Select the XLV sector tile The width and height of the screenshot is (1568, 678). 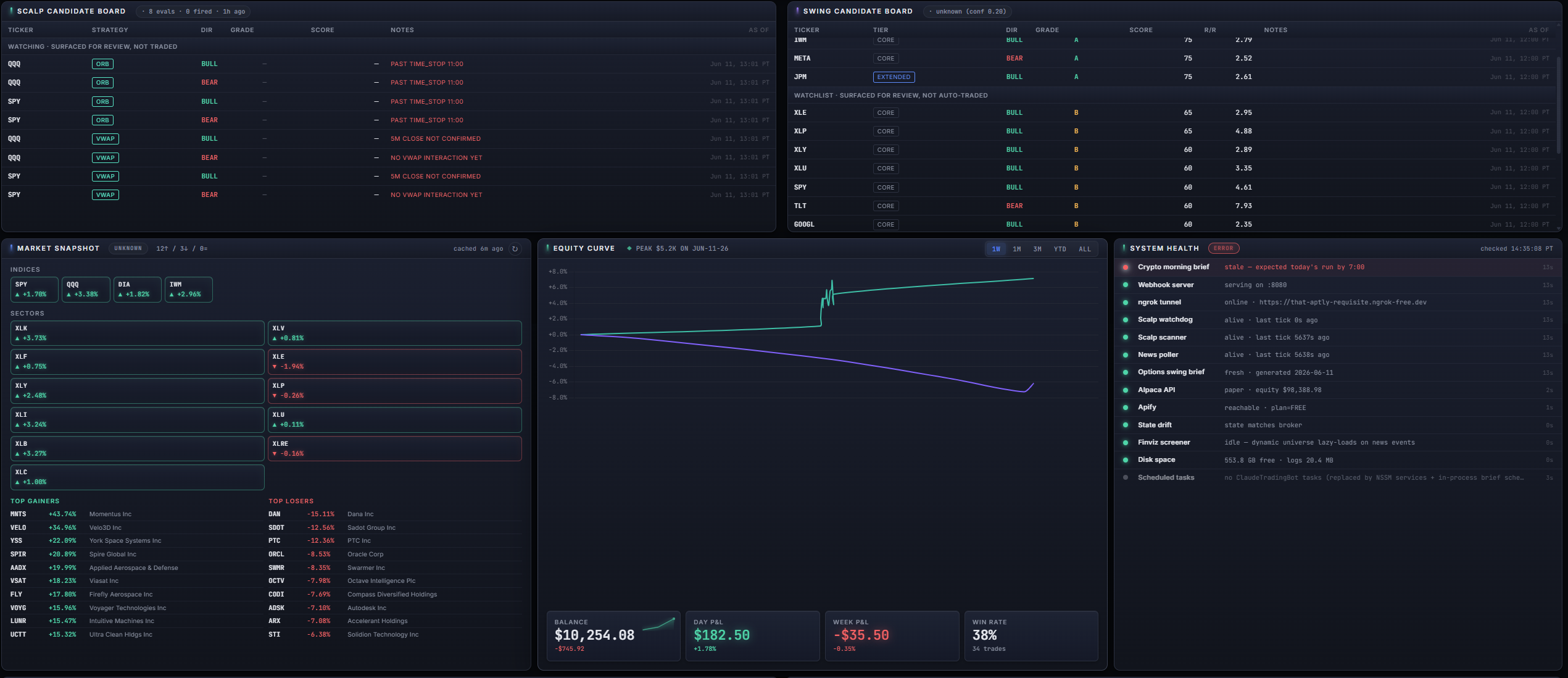point(395,333)
